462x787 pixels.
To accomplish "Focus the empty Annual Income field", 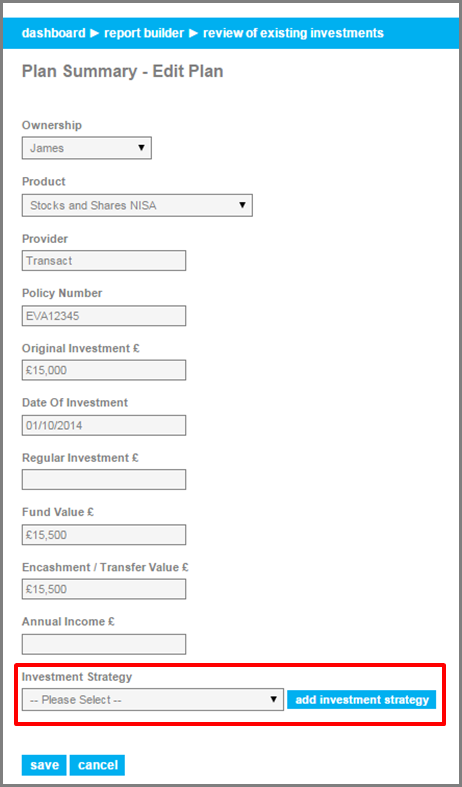I will [x=104, y=644].
